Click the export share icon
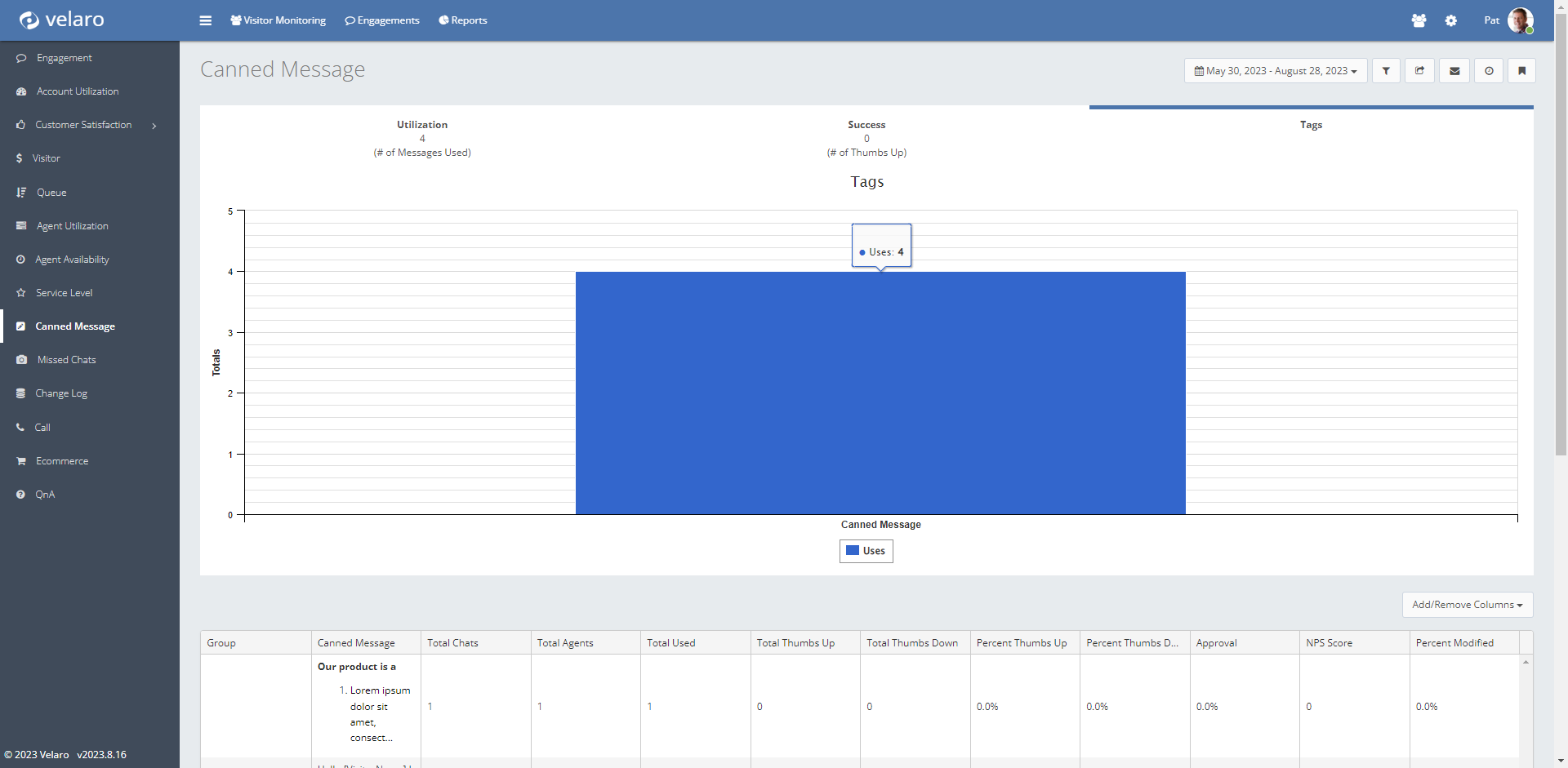 point(1419,71)
